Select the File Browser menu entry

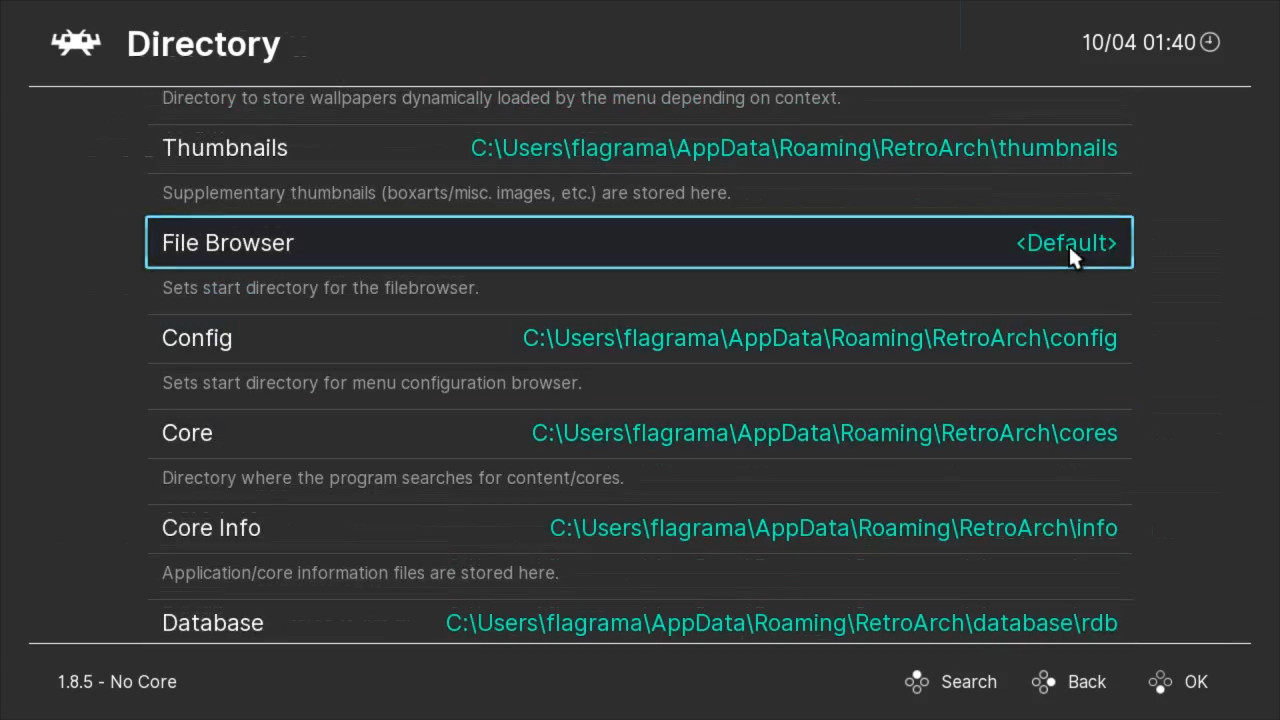[x=228, y=243]
